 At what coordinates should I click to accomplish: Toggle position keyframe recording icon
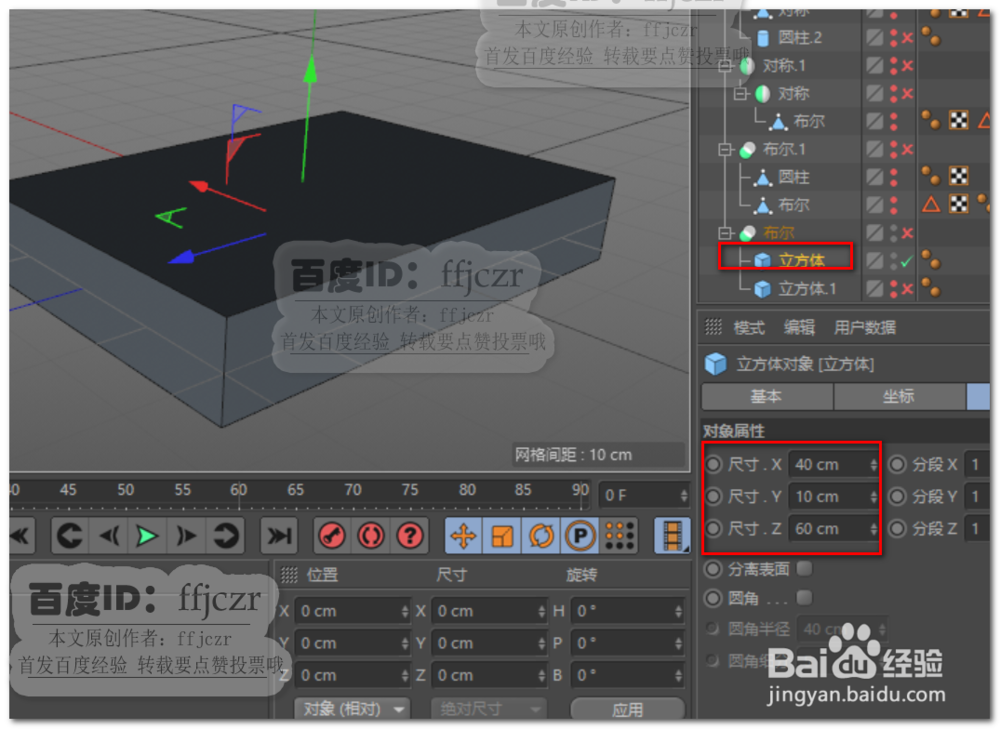pyautogui.click(x=463, y=535)
